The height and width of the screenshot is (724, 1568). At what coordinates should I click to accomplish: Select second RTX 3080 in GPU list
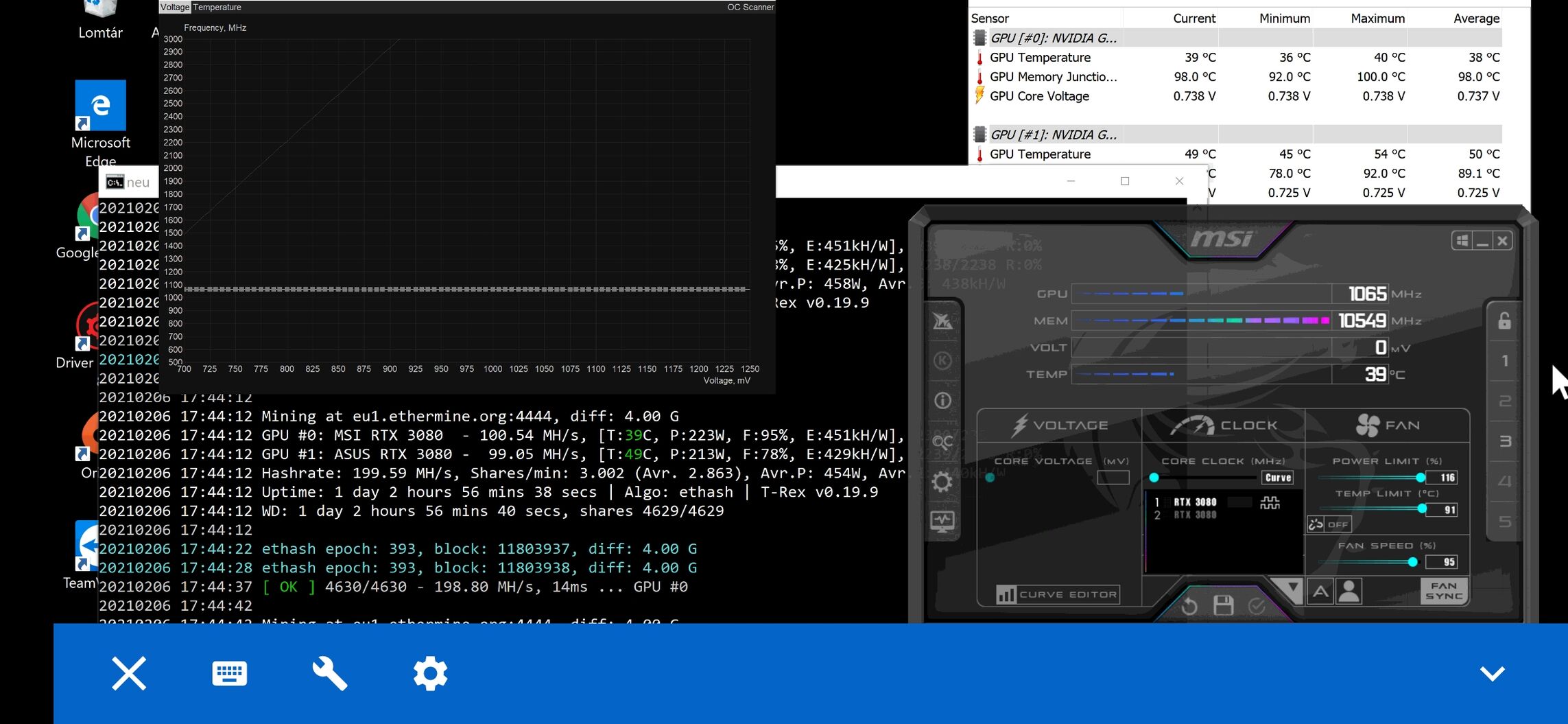(1195, 515)
